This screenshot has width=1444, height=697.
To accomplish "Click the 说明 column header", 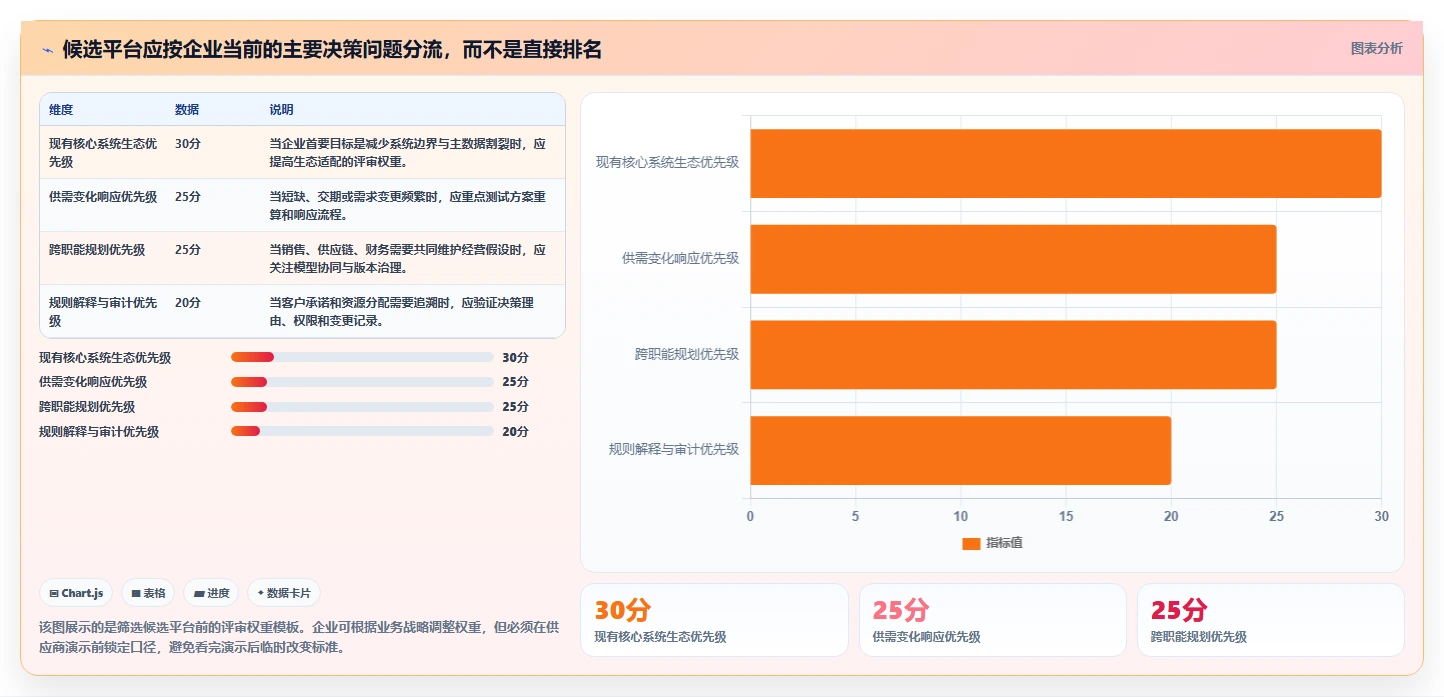I will click(281, 109).
